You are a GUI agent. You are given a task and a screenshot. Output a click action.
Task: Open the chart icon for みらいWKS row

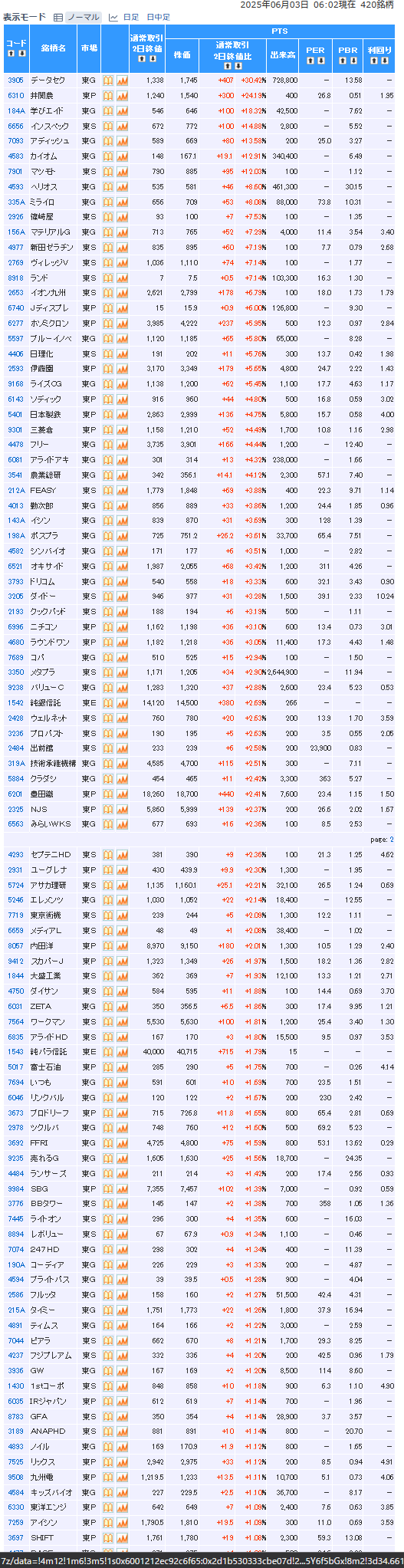pos(122,824)
